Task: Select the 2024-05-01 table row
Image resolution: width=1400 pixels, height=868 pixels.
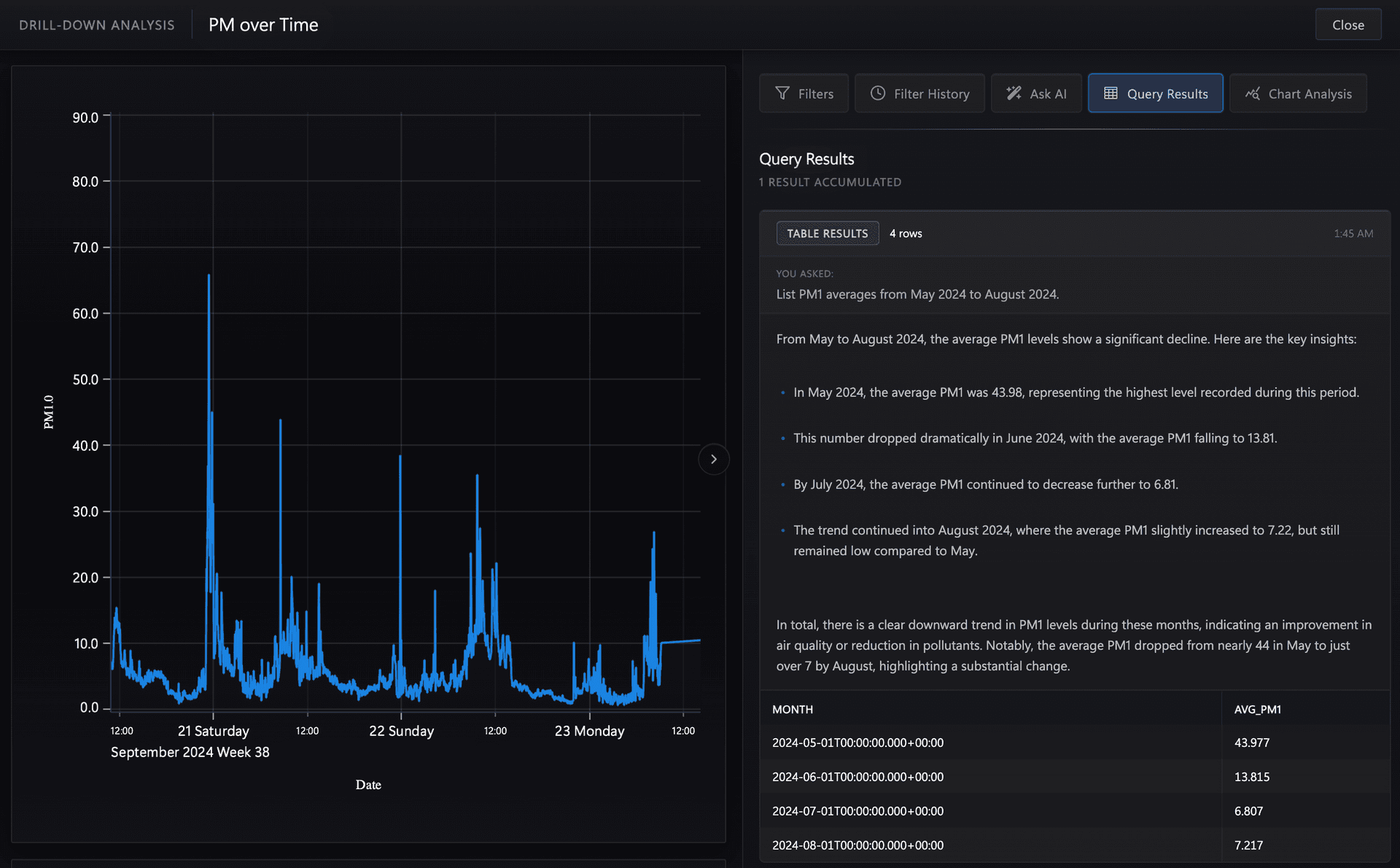Action: (x=1075, y=743)
